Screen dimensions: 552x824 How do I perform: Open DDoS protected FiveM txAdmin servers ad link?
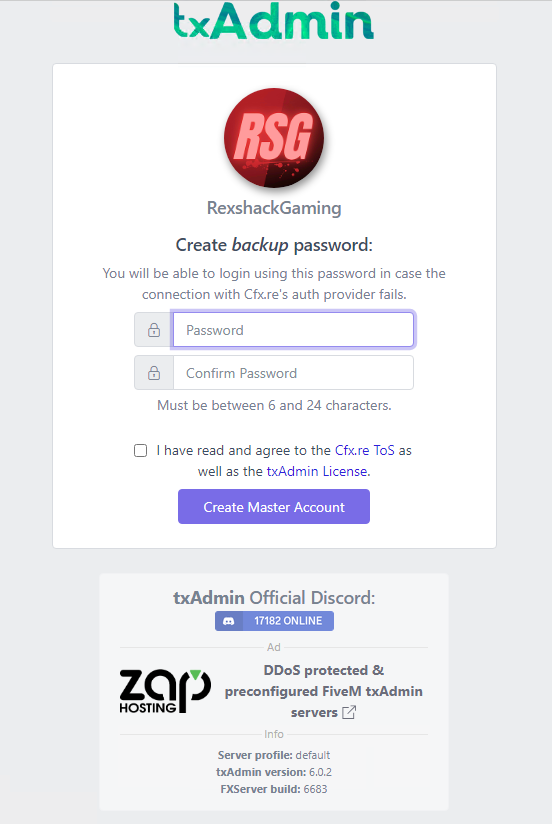point(323,691)
